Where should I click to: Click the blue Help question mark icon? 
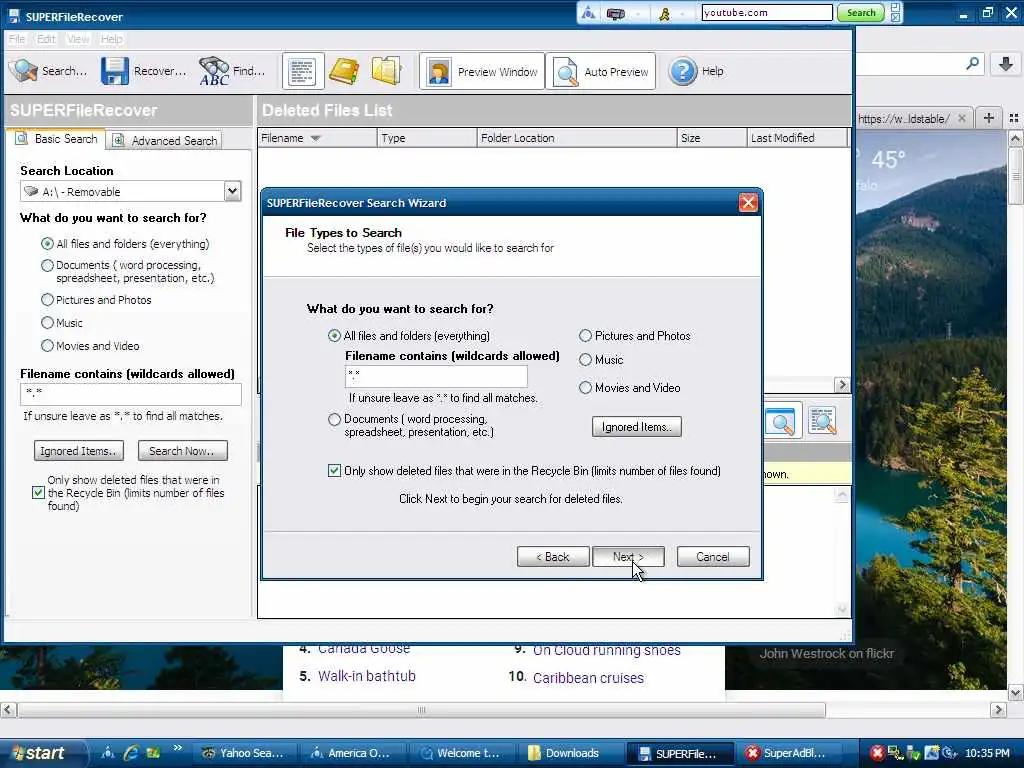click(683, 71)
